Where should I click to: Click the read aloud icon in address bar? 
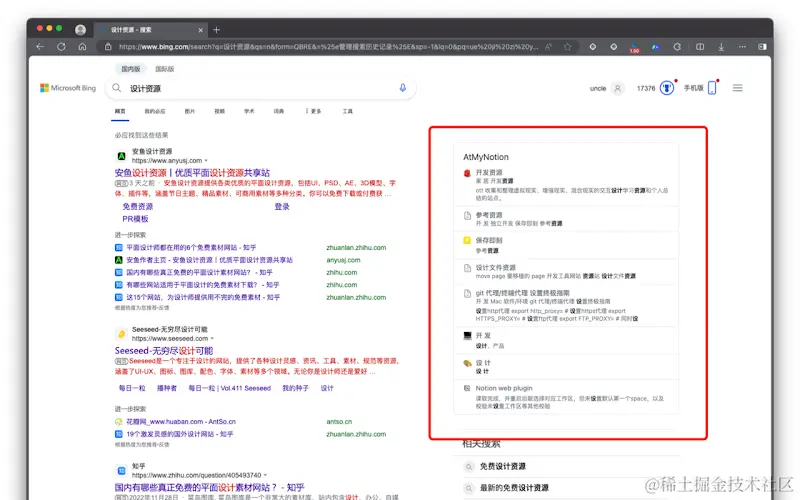click(548, 46)
